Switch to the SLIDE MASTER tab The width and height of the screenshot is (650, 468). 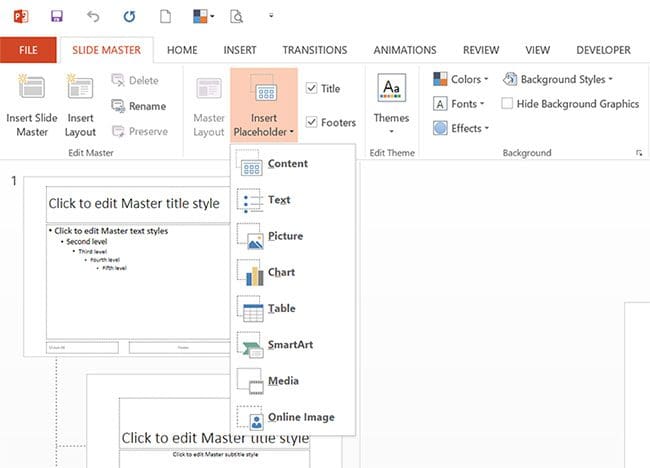pos(107,50)
